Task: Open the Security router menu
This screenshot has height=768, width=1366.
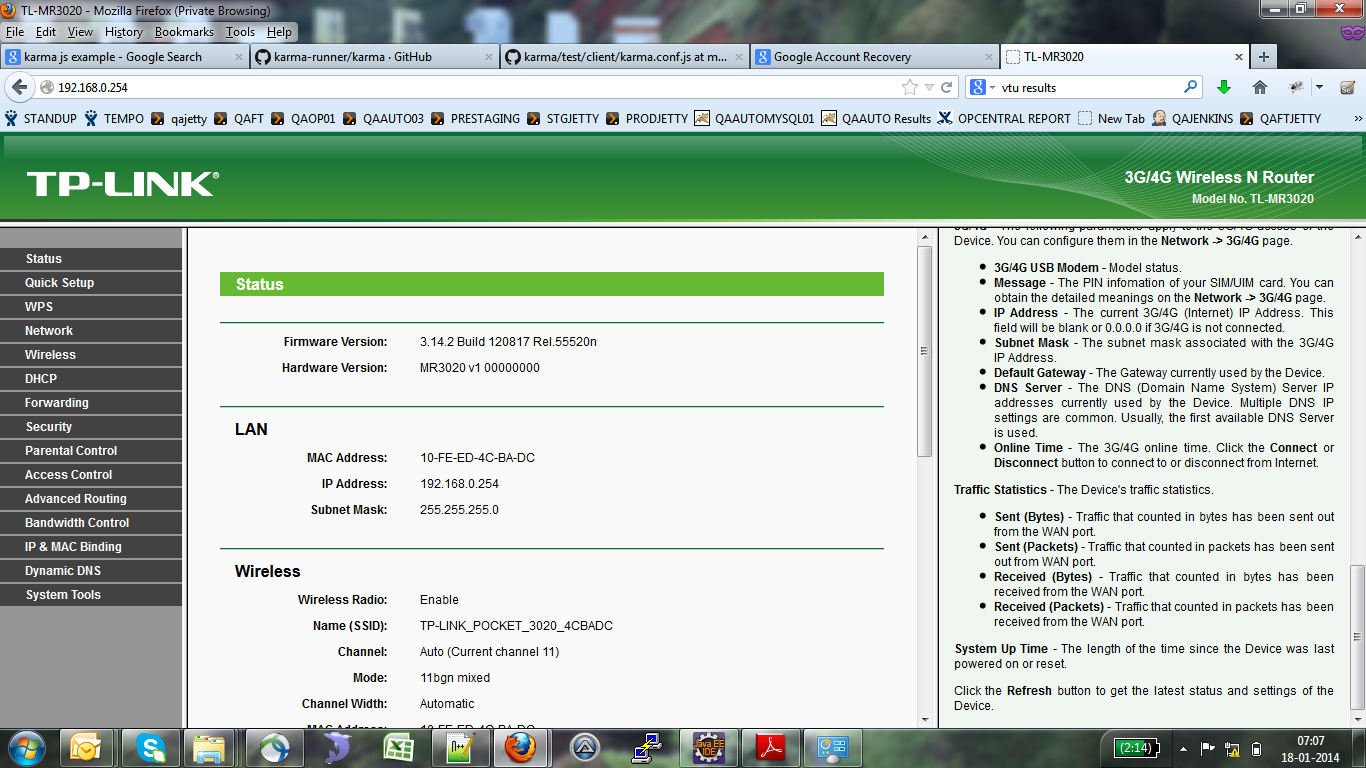Action: [x=91, y=427]
